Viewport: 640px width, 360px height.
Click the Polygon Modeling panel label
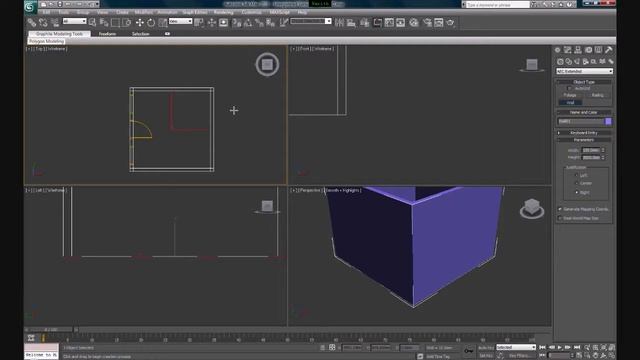point(47,41)
